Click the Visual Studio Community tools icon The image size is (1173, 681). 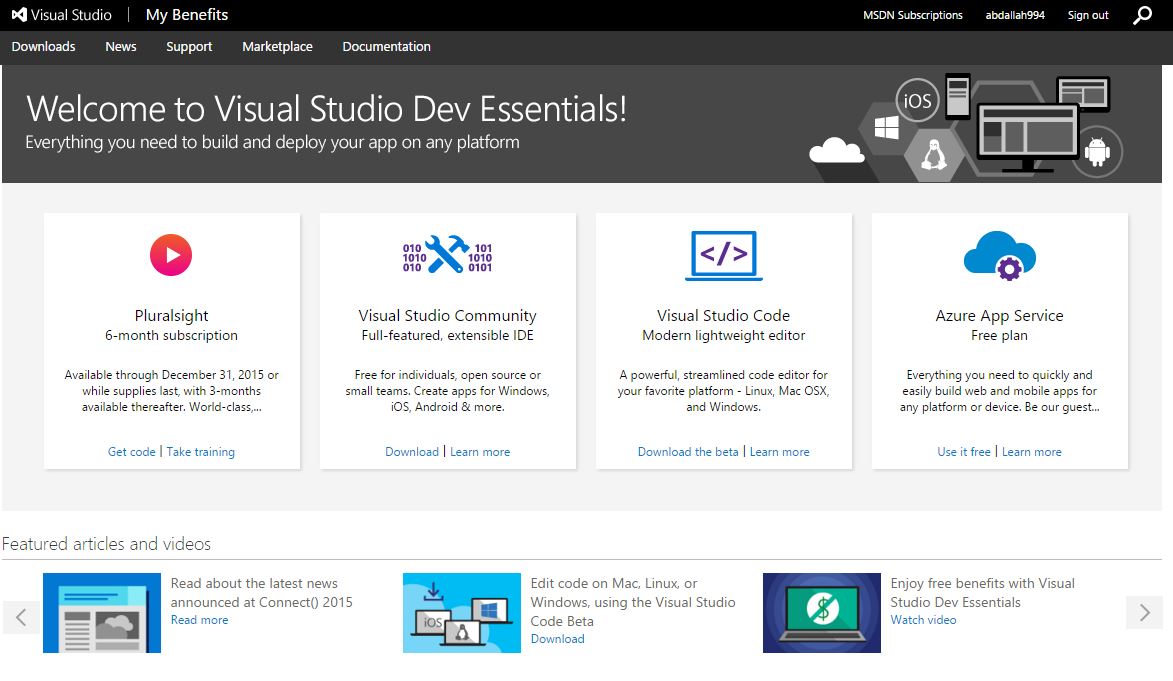(x=447, y=254)
